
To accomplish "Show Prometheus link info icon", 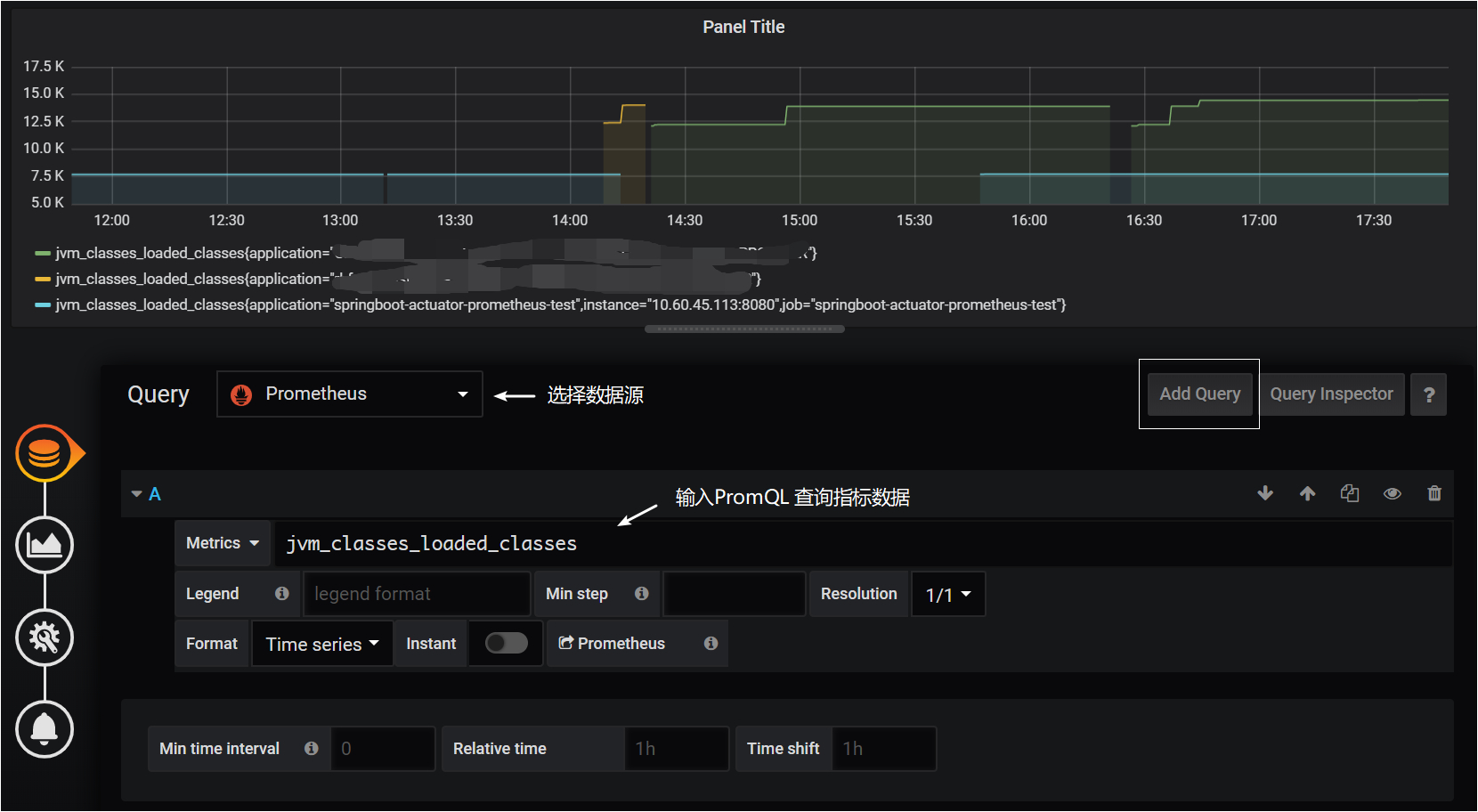I will click(x=711, y=643).
